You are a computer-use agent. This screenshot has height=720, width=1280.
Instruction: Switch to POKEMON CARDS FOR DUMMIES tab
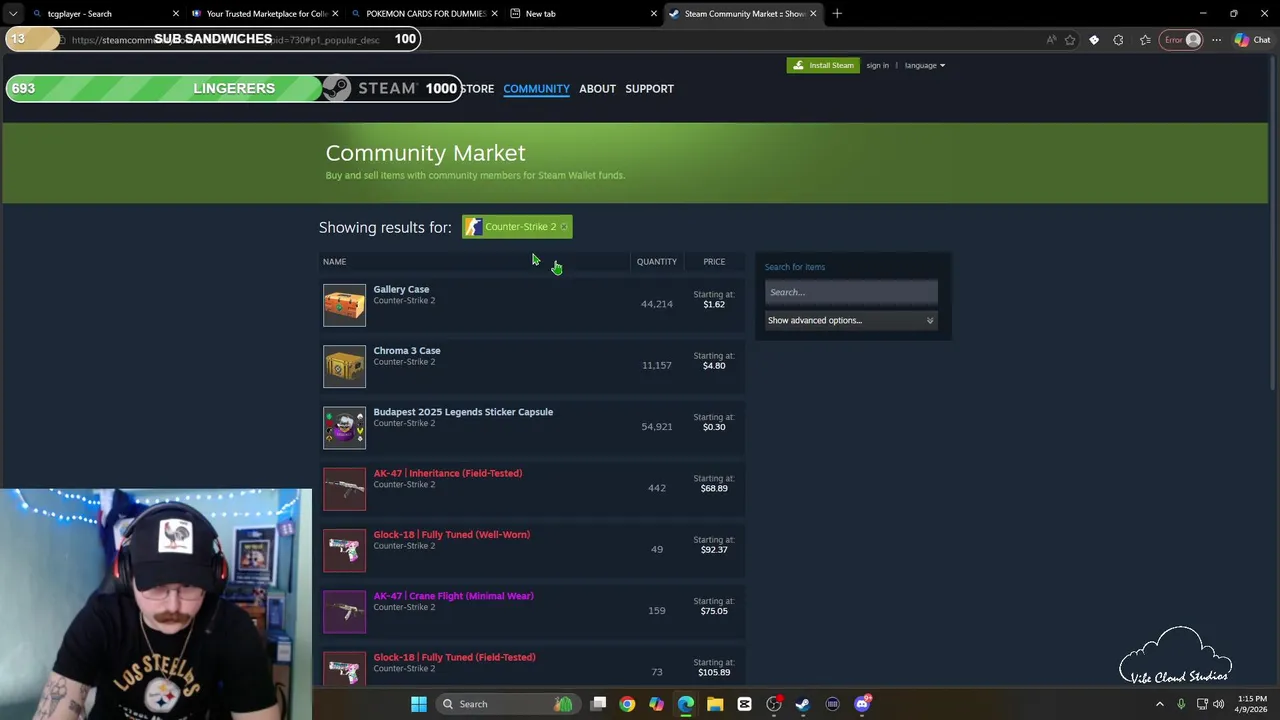(425, 14)
